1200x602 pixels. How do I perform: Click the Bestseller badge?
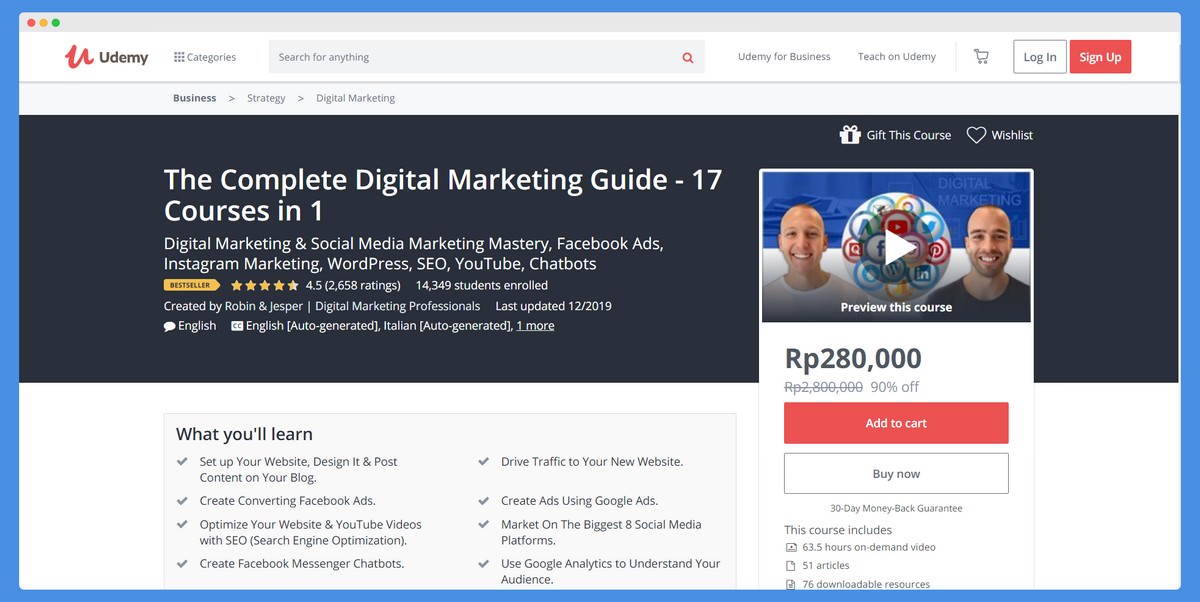coord(192,285)
